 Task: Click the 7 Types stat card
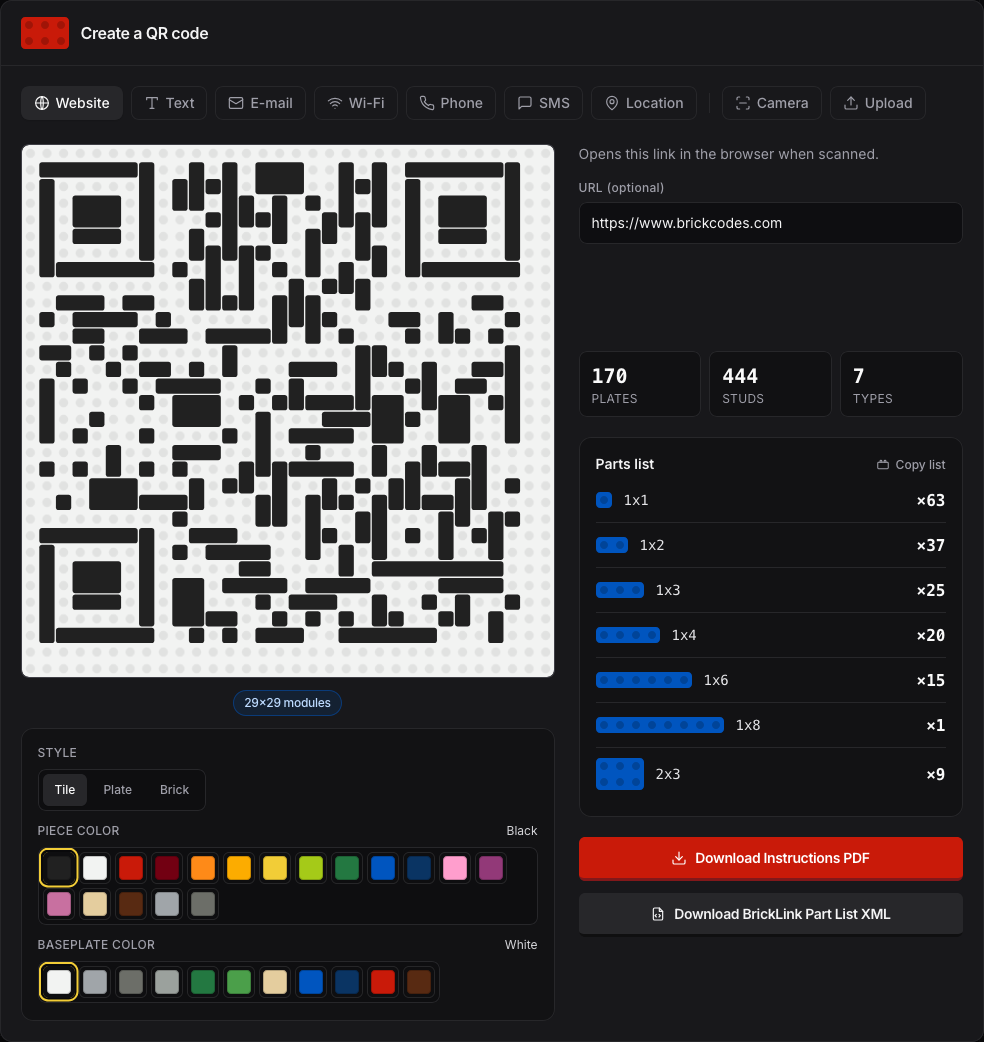[901, 384]
